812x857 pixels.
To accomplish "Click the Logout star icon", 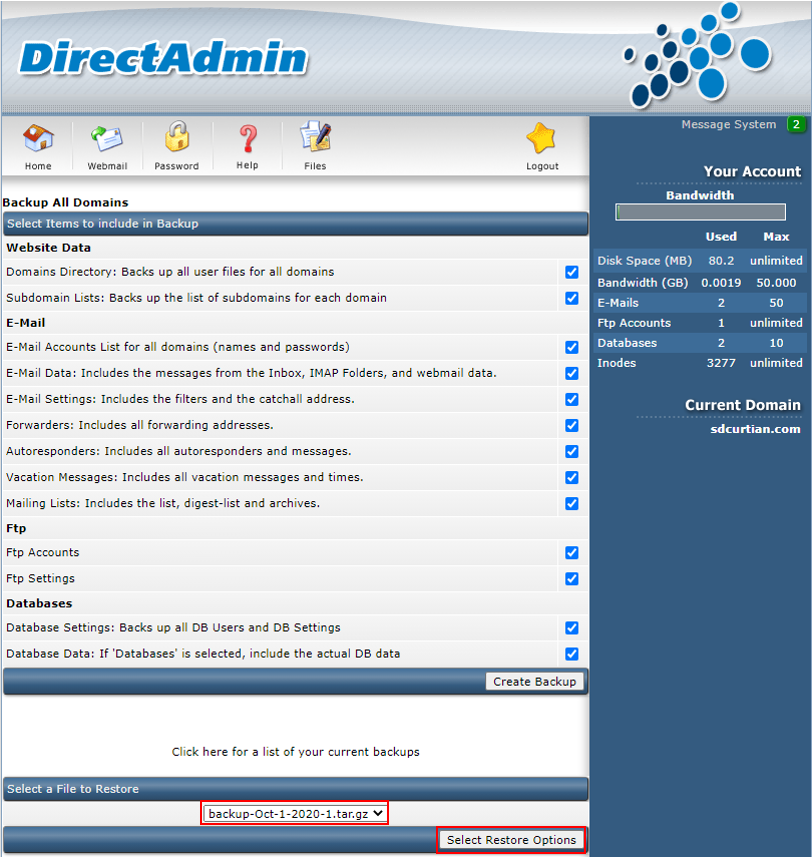I will point(542,138).
